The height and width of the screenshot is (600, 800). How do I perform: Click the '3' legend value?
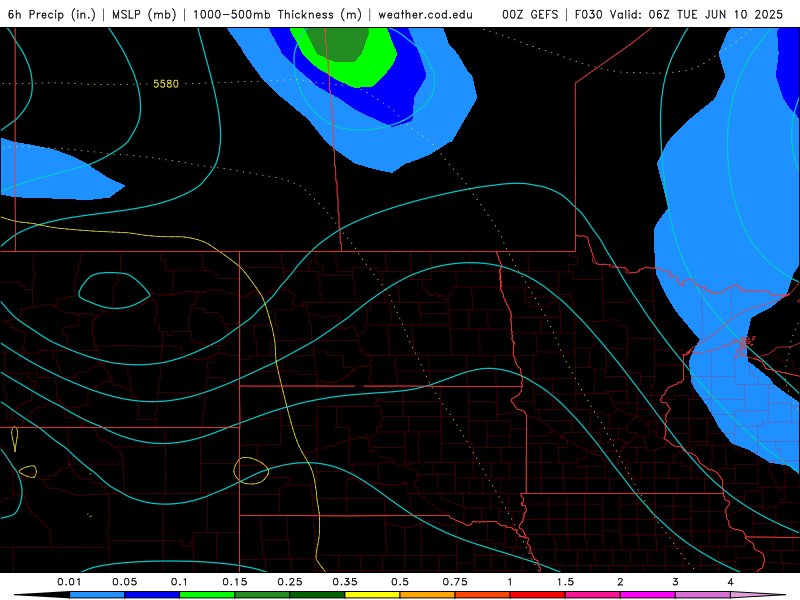click(676, 582)
